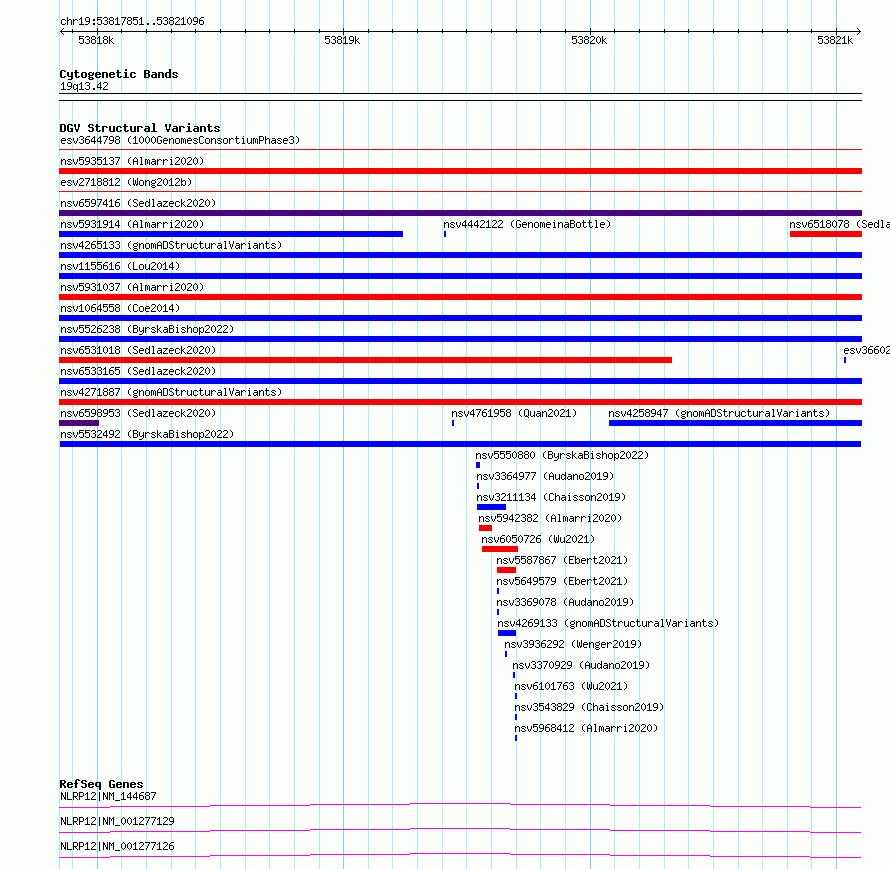890x869 pixels.
Task: Open the nsv6533165 (Sedlazeck2020) label
Action: [138, 371]
